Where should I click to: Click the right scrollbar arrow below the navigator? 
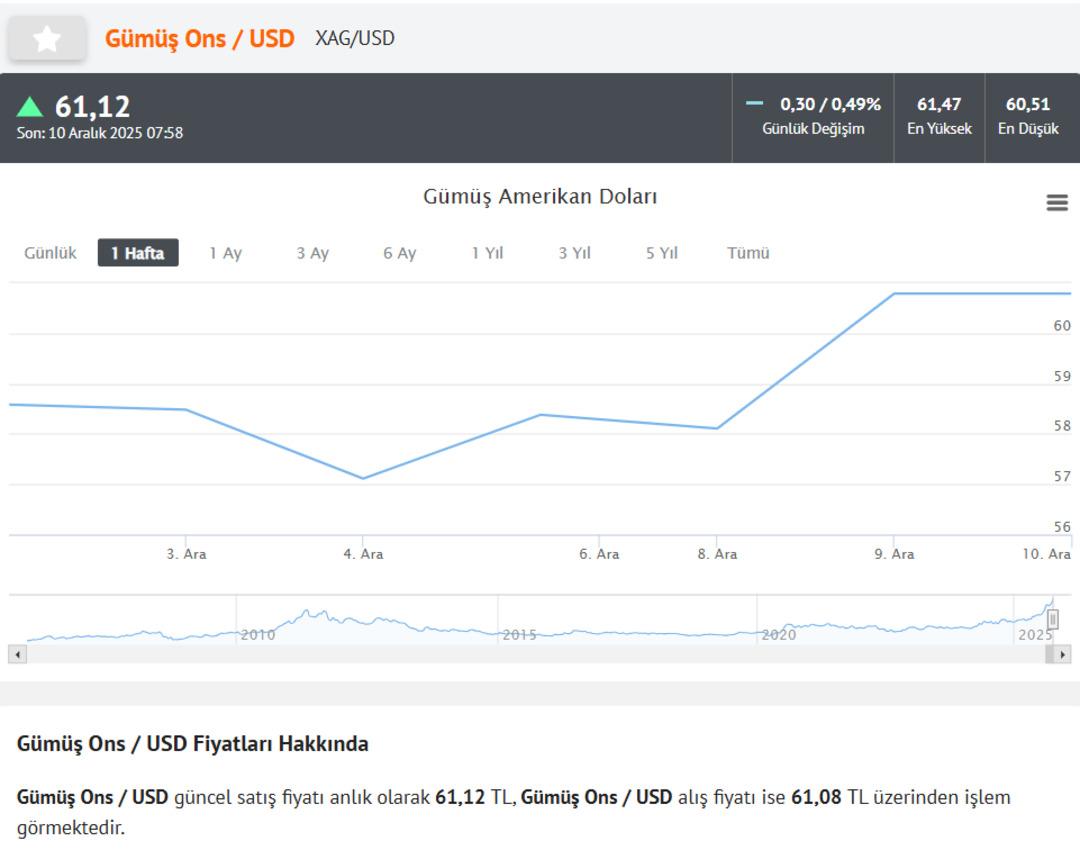[x=1062, y=654]
